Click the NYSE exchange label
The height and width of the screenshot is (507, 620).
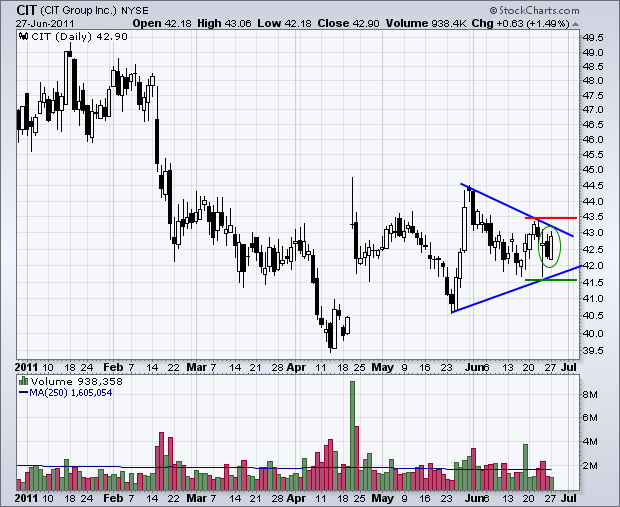pyautogui.click(x=134, y=11)
